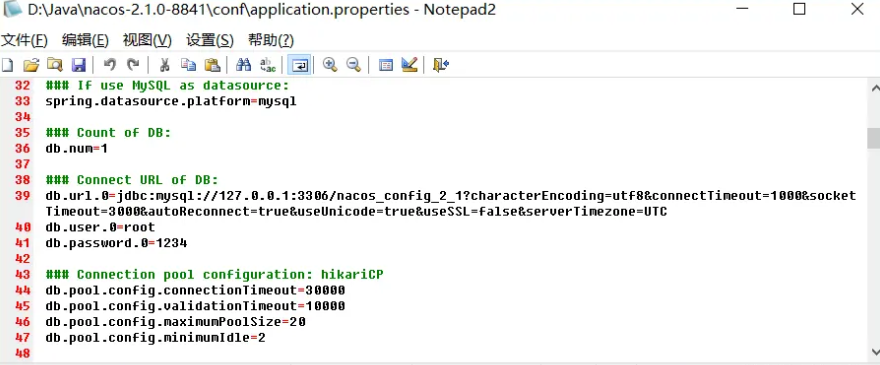Open the Replace text tool
This screenshot has height=365, width=880.
click(x=268, y=65)
